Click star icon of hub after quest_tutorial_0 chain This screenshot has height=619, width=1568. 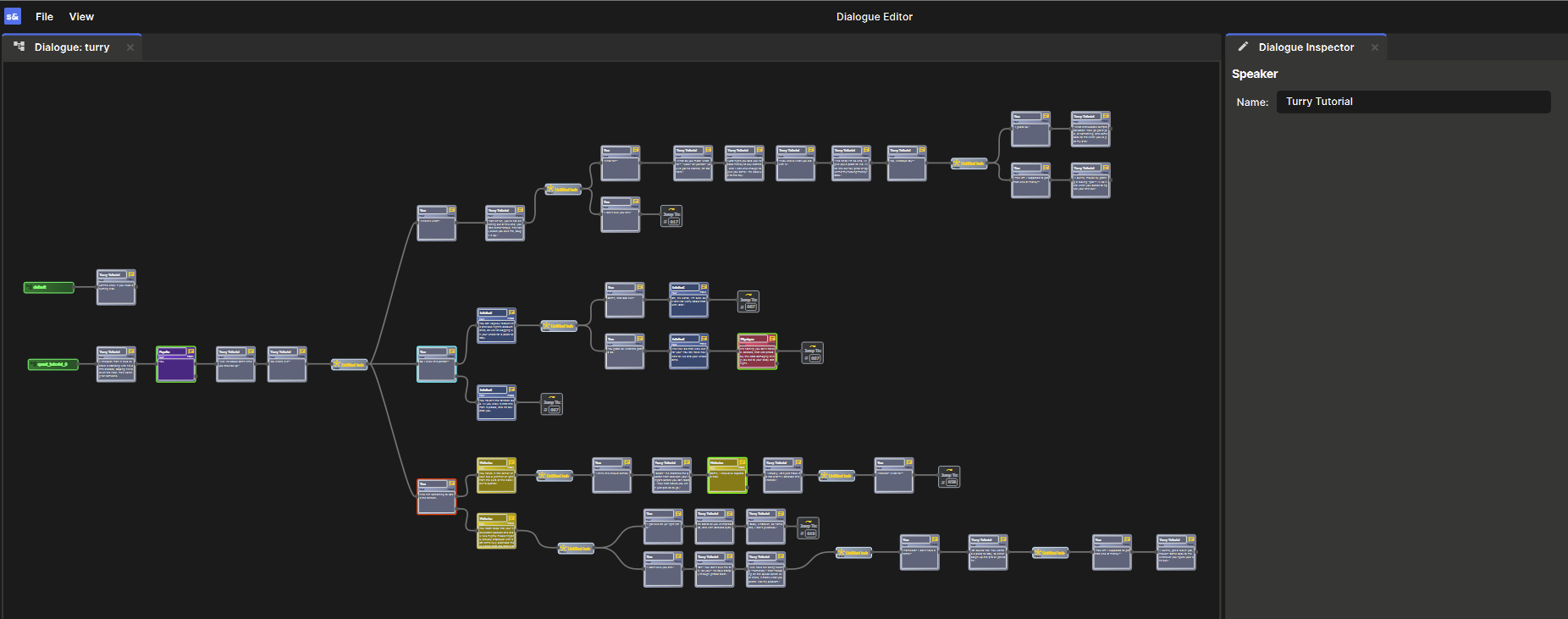tap(337, 364)
